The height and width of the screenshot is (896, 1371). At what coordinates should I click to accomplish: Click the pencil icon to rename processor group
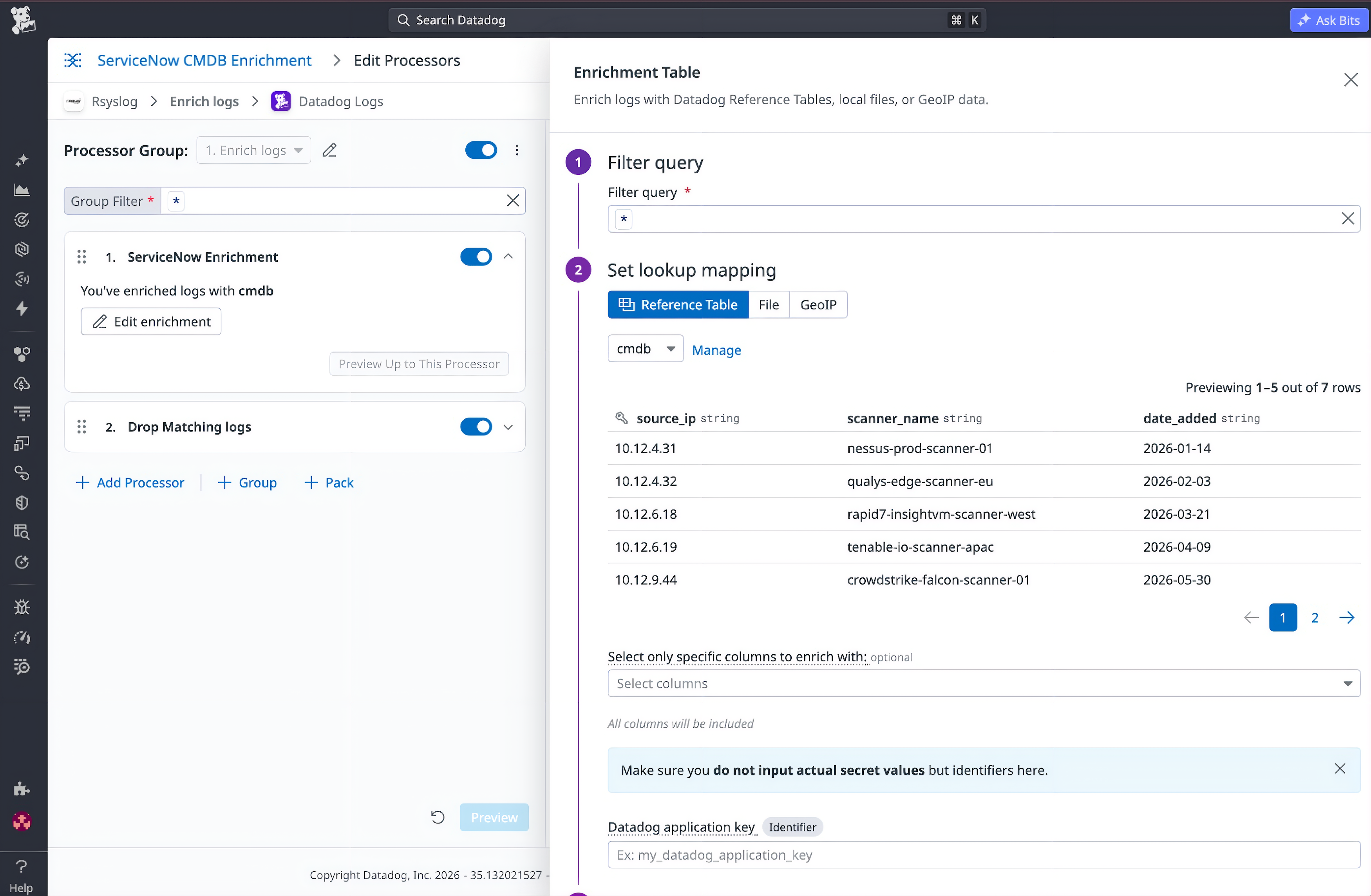pyautogui.click(x=329, y=150)
